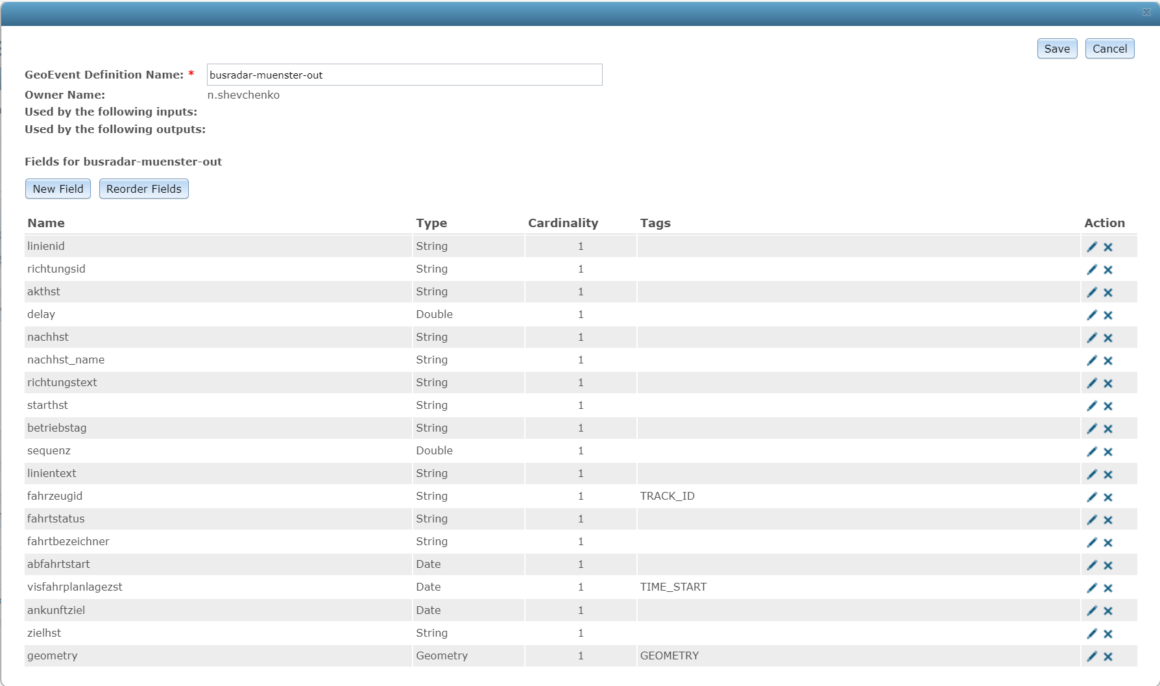
Task: Add a New Field
Action: (x=58, y=189)
